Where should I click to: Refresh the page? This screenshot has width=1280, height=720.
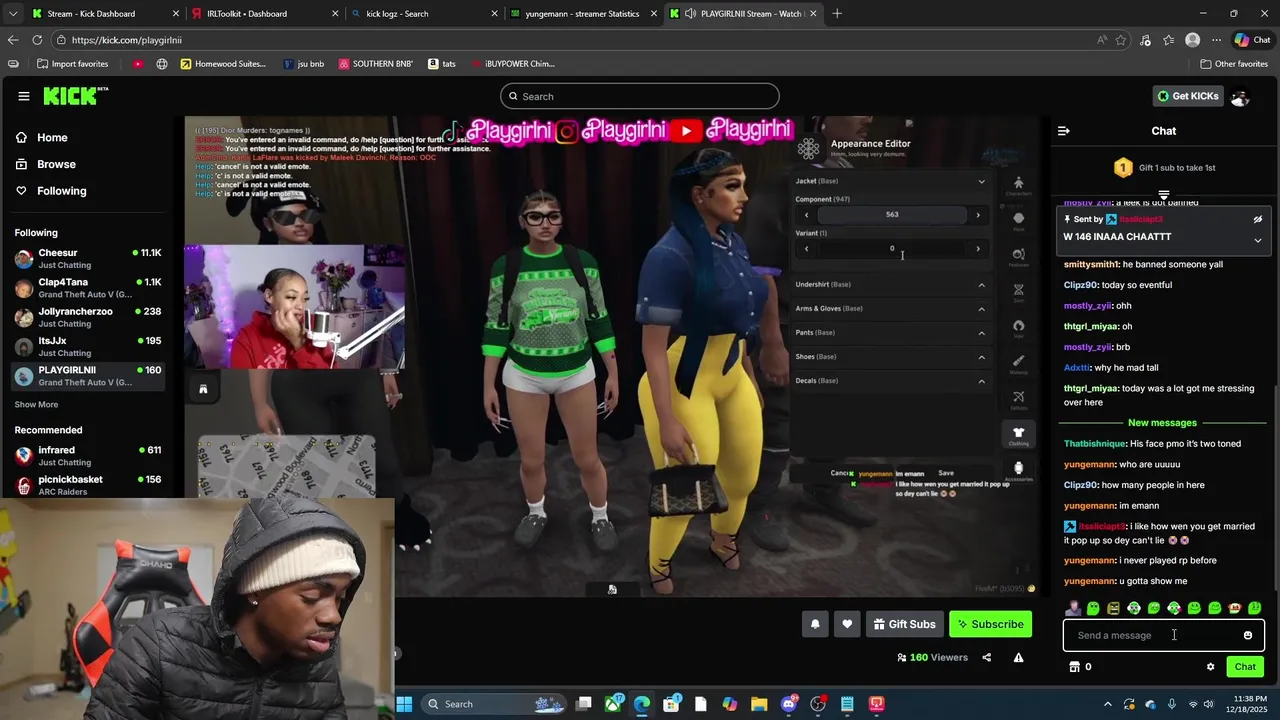pos(37,40)
